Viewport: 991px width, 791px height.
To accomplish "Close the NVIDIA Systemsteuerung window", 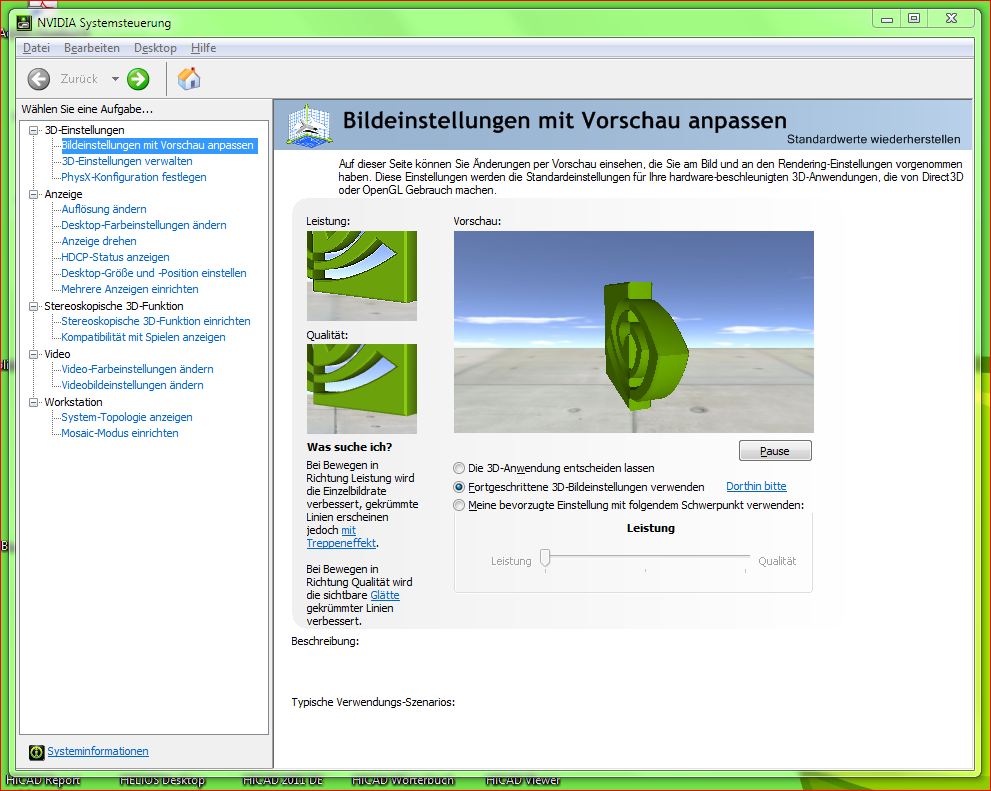I will click(x=951, y=19).
